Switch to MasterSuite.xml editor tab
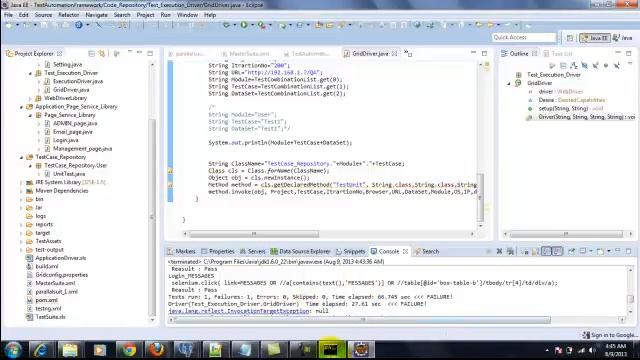Viewport: 640px width, 360px height. [x=246, y=53]
